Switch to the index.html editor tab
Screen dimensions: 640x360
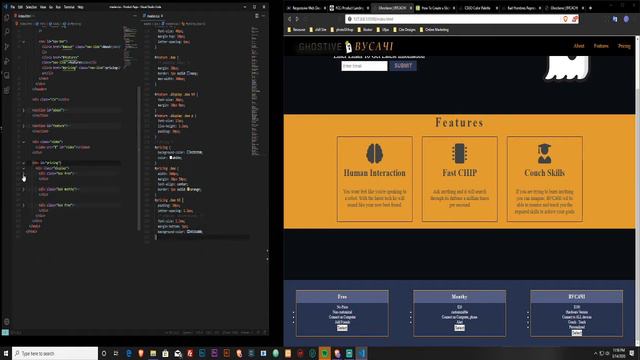25,16
